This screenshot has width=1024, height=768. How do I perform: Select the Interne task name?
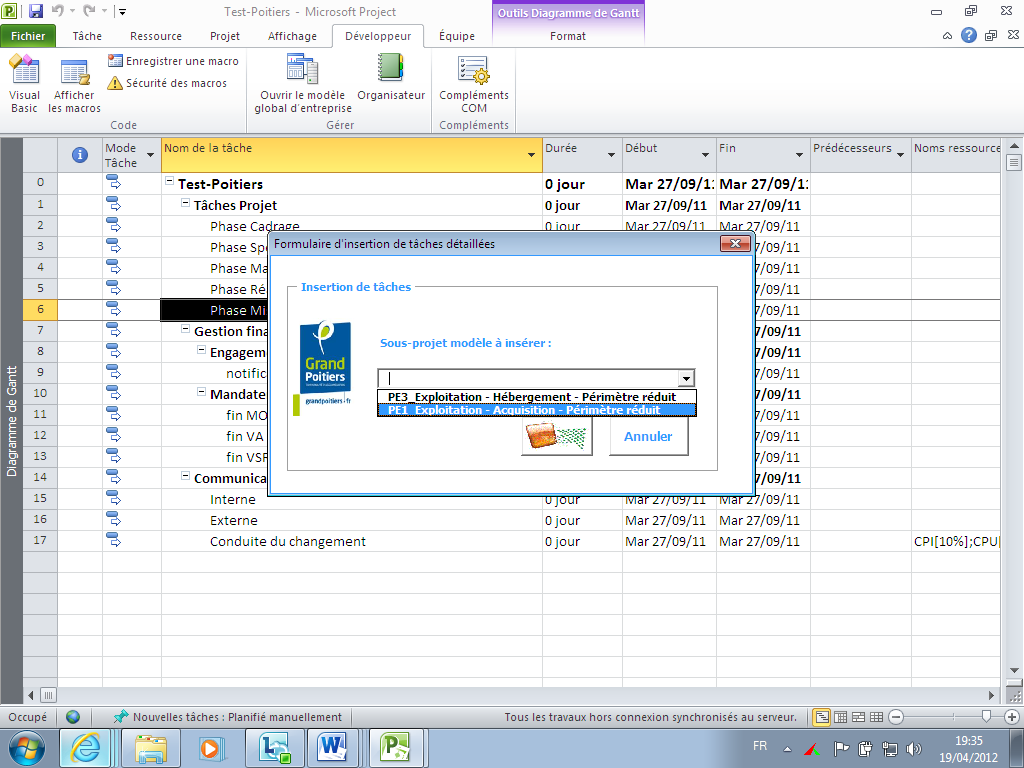tap(232, 500)
